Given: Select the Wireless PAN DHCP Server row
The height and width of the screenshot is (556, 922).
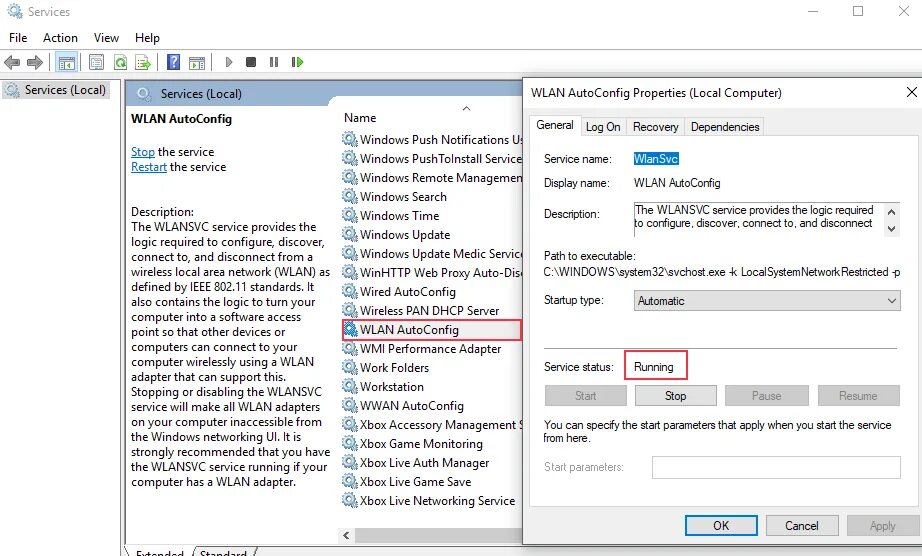Looking at the screenshot, I should click(x=432, y=310).
